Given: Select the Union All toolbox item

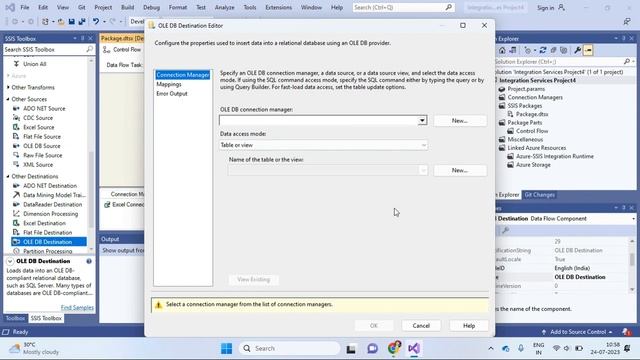Looking at the screenshot, I should [34, 64].
